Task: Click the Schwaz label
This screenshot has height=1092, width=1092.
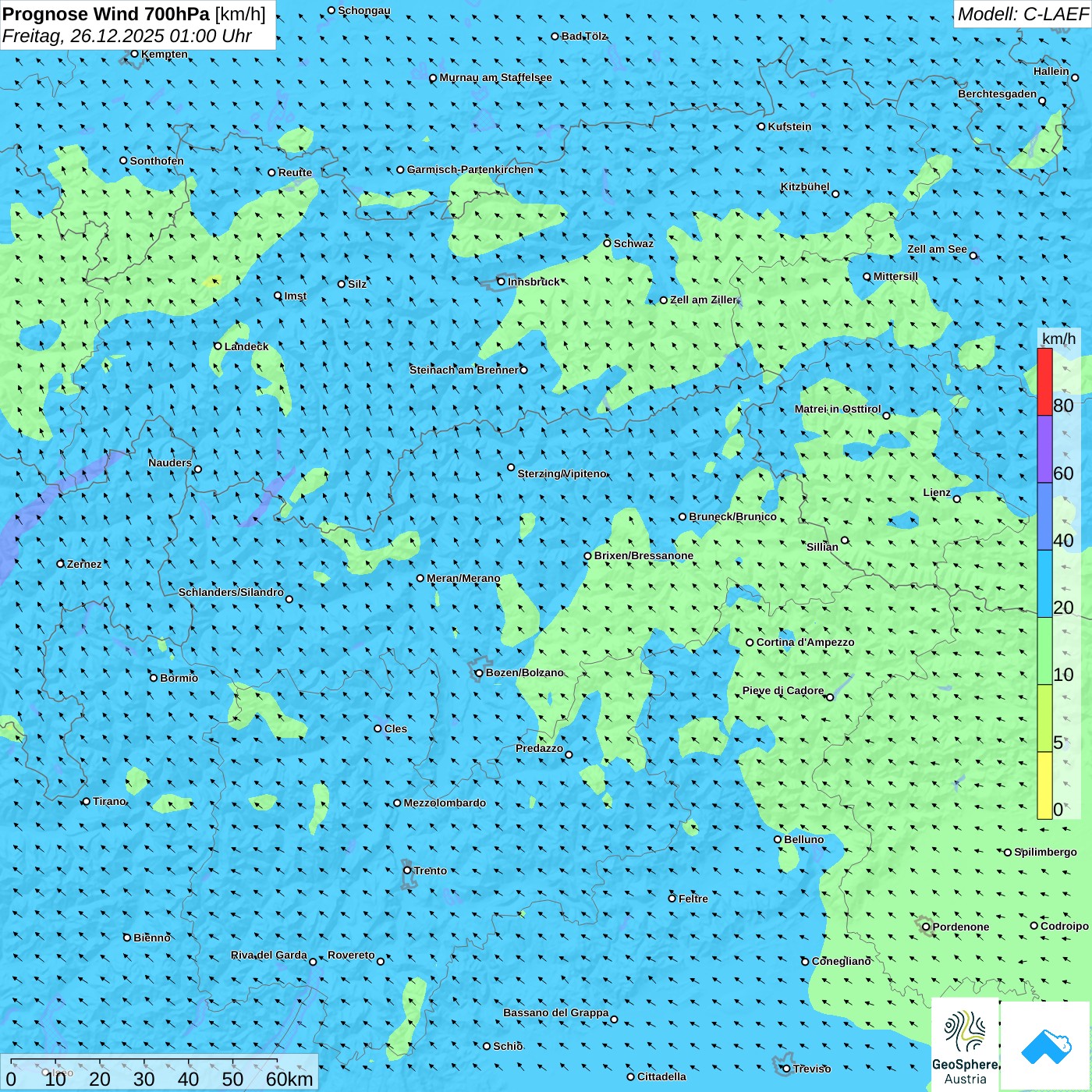Action: point(633,243)
